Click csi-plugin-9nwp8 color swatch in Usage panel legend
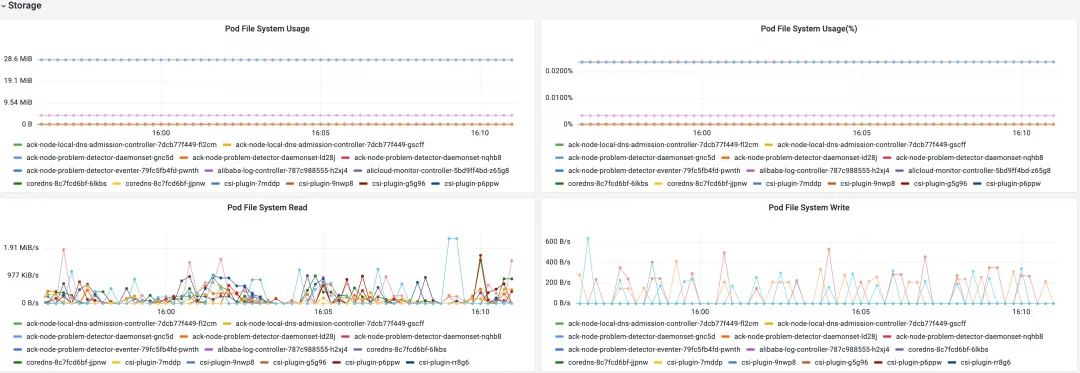The width and height of the screenshot is (1080, 373). [x=289, y=184]
